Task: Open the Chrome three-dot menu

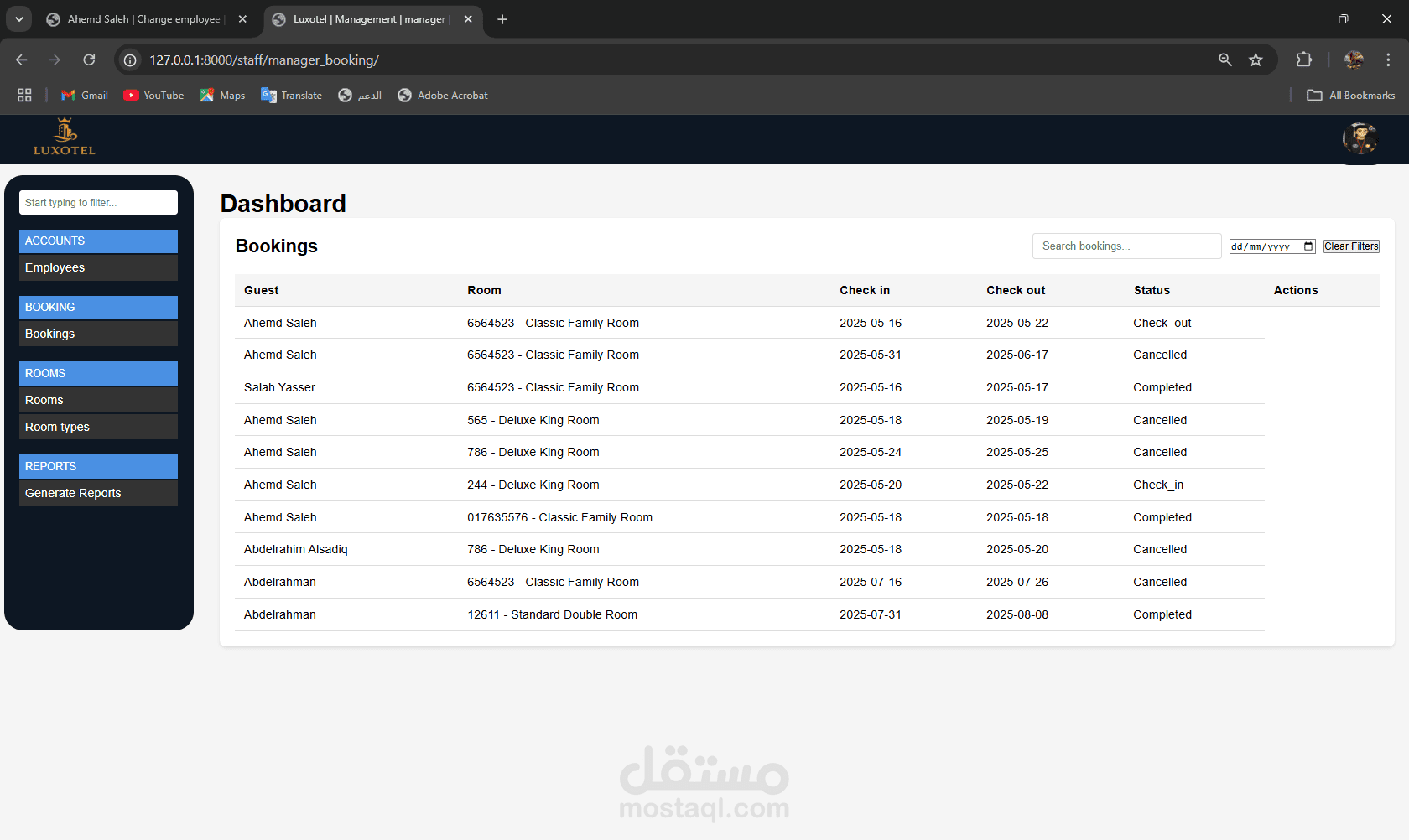Action: tap(1388, 60)
